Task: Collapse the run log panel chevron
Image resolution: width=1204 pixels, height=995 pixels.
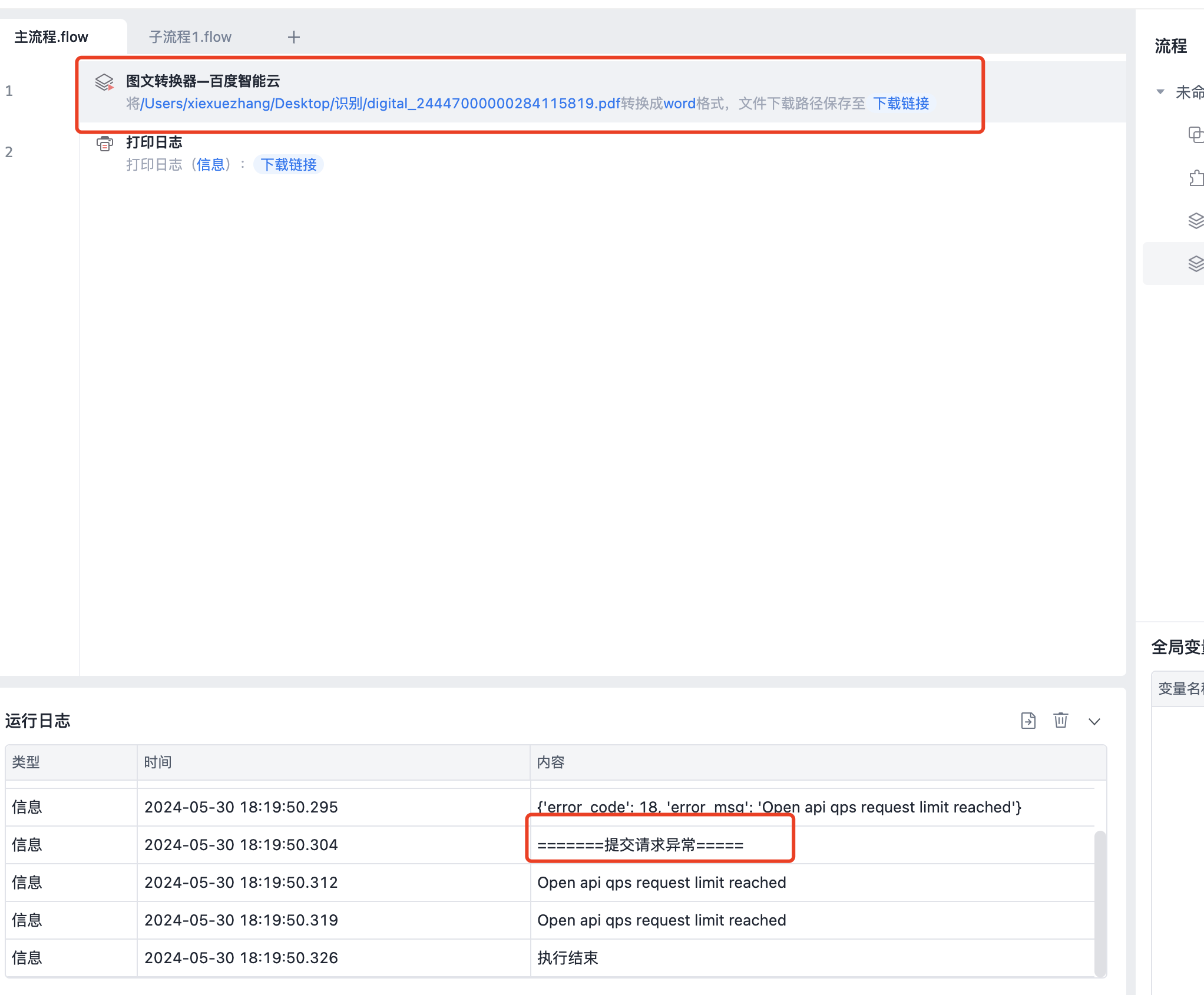Action: pos(1094,722)
